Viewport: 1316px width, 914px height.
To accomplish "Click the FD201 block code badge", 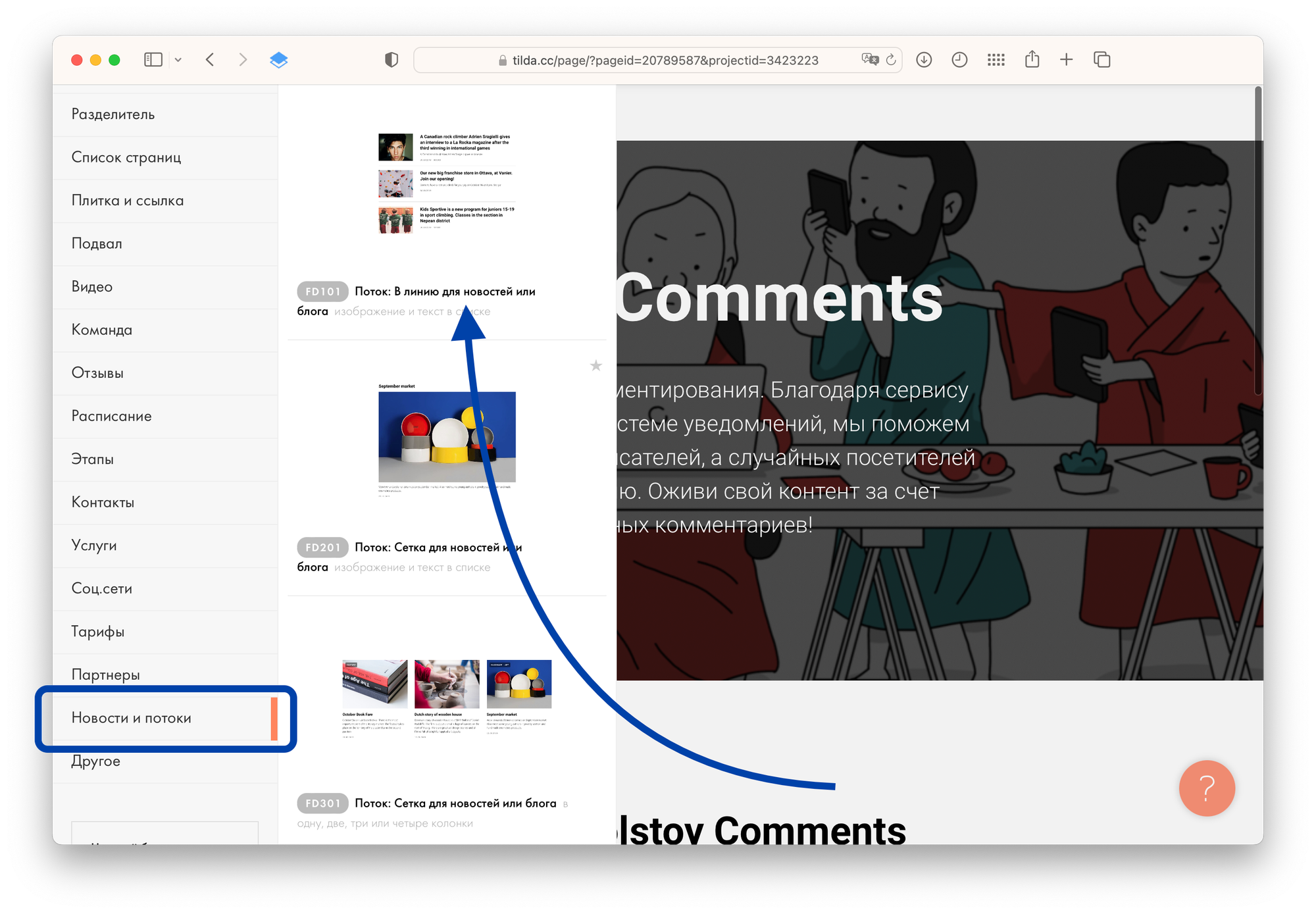I will click(322, 547).
